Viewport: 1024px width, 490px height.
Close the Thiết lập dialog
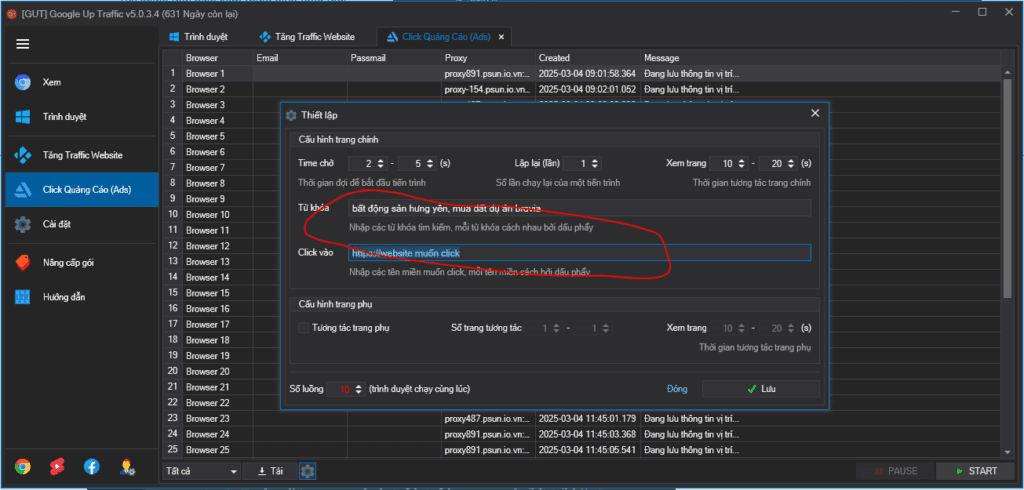tap(815, 113)
